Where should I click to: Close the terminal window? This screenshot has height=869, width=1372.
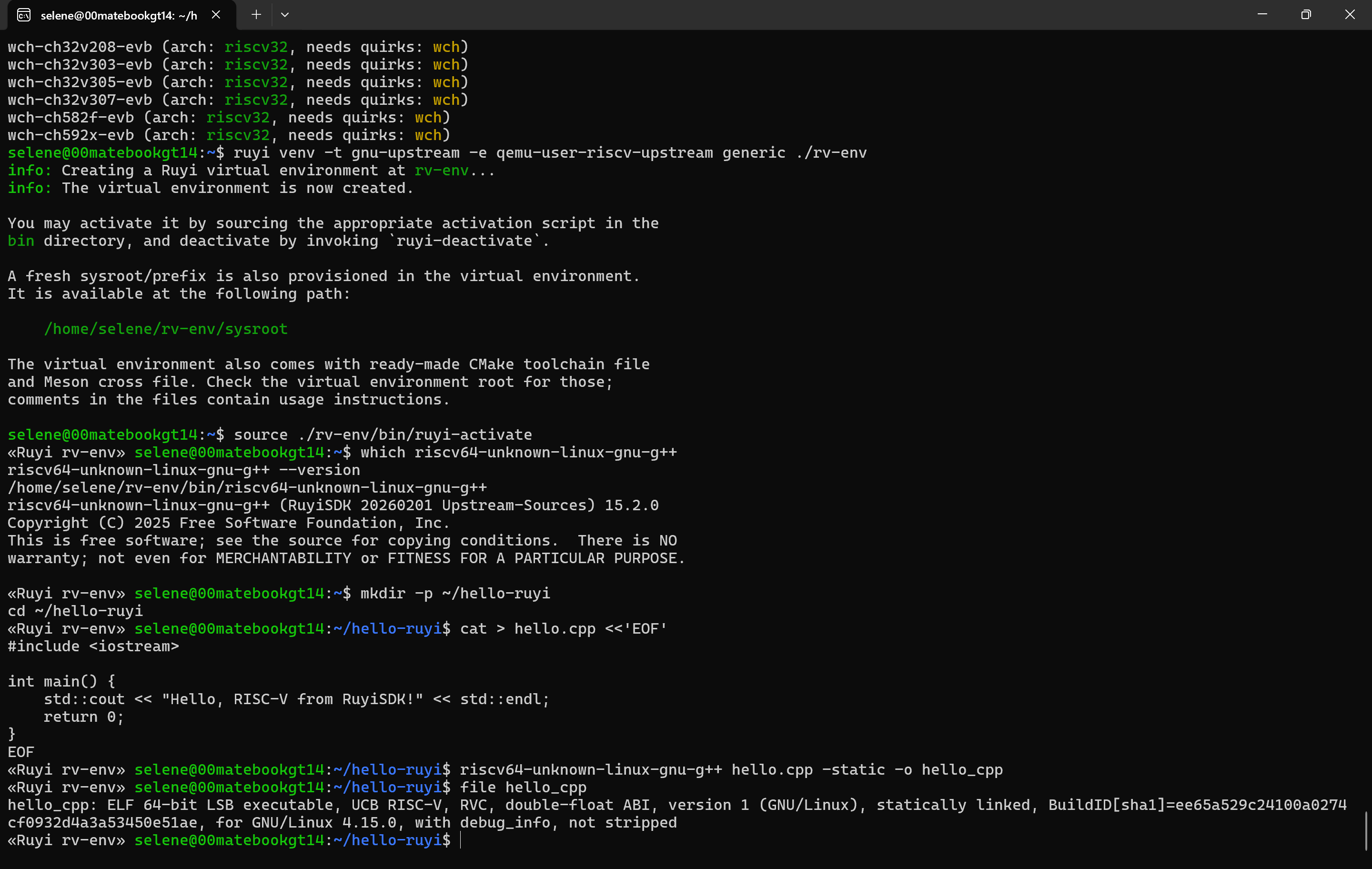point(1350,15)
